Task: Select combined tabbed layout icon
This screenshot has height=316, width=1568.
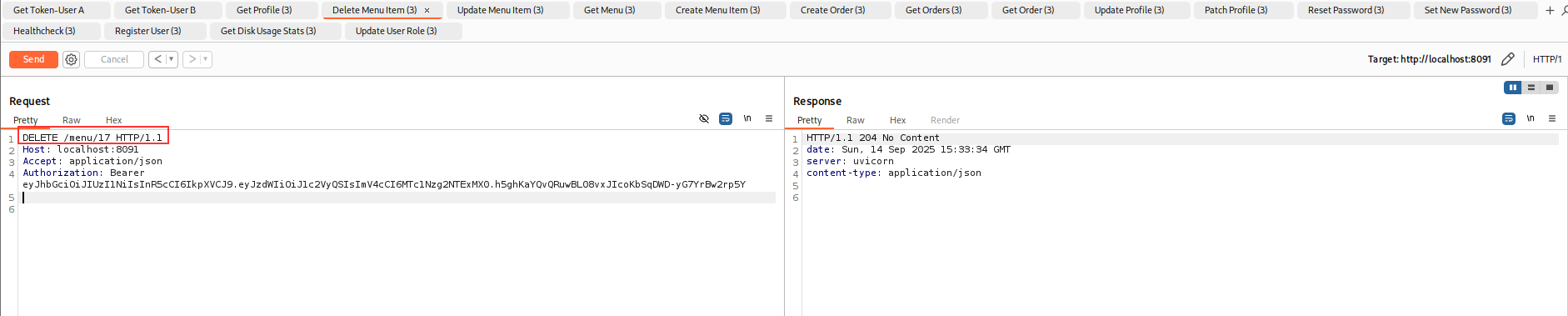Action: pos(1549,88)
